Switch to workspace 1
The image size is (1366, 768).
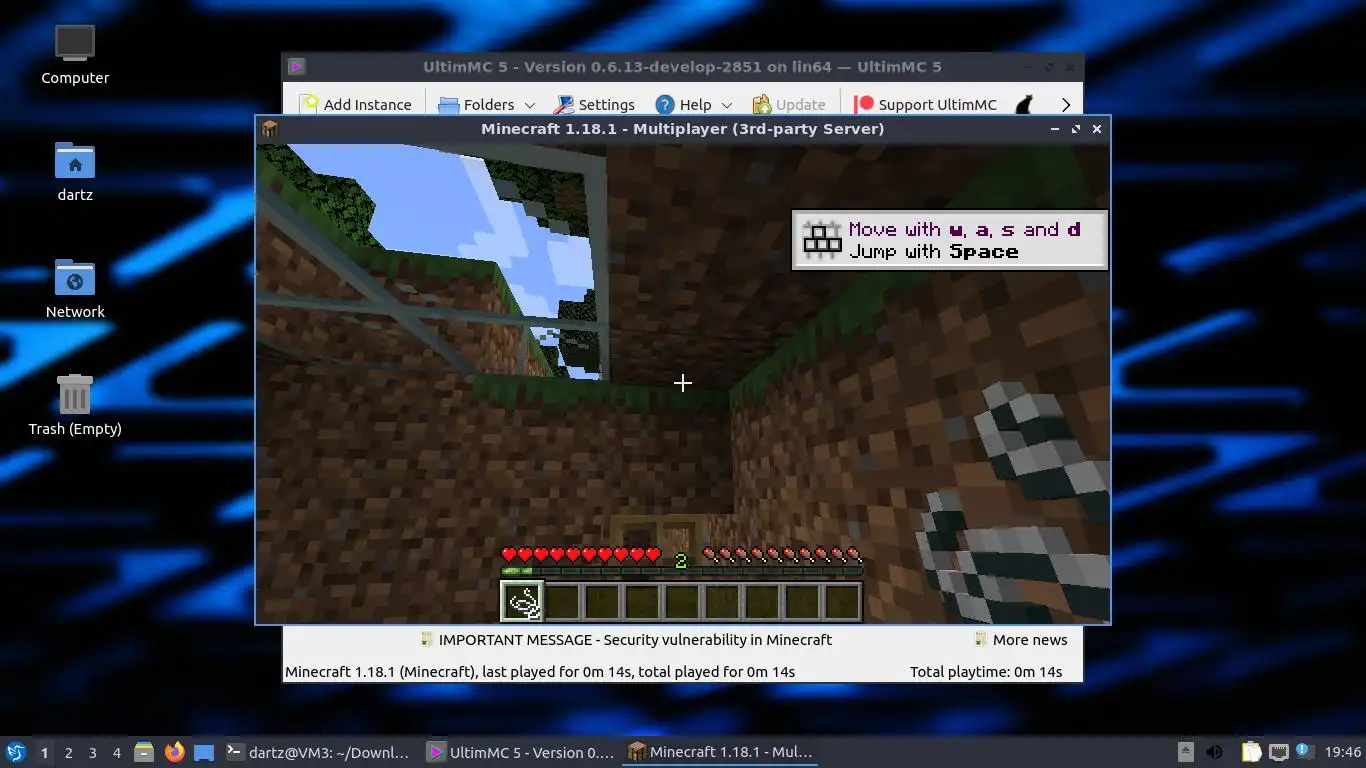point(44,752)
